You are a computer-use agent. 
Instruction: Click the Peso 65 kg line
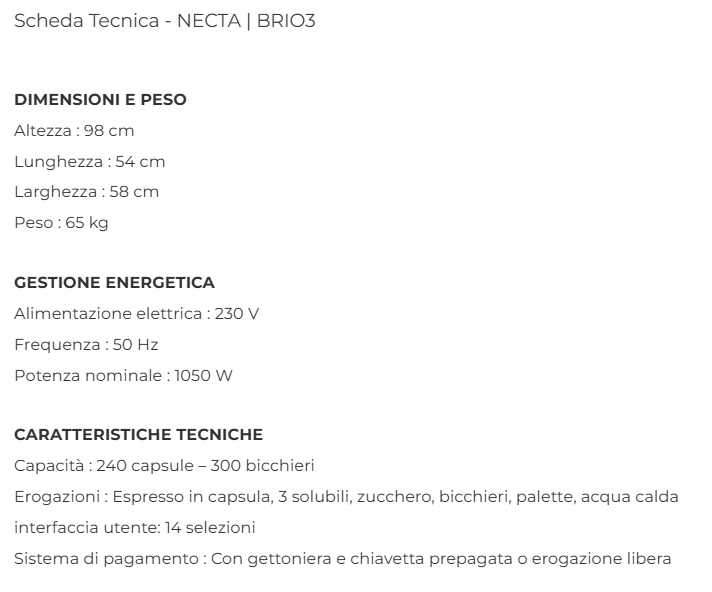click(61, 223)
